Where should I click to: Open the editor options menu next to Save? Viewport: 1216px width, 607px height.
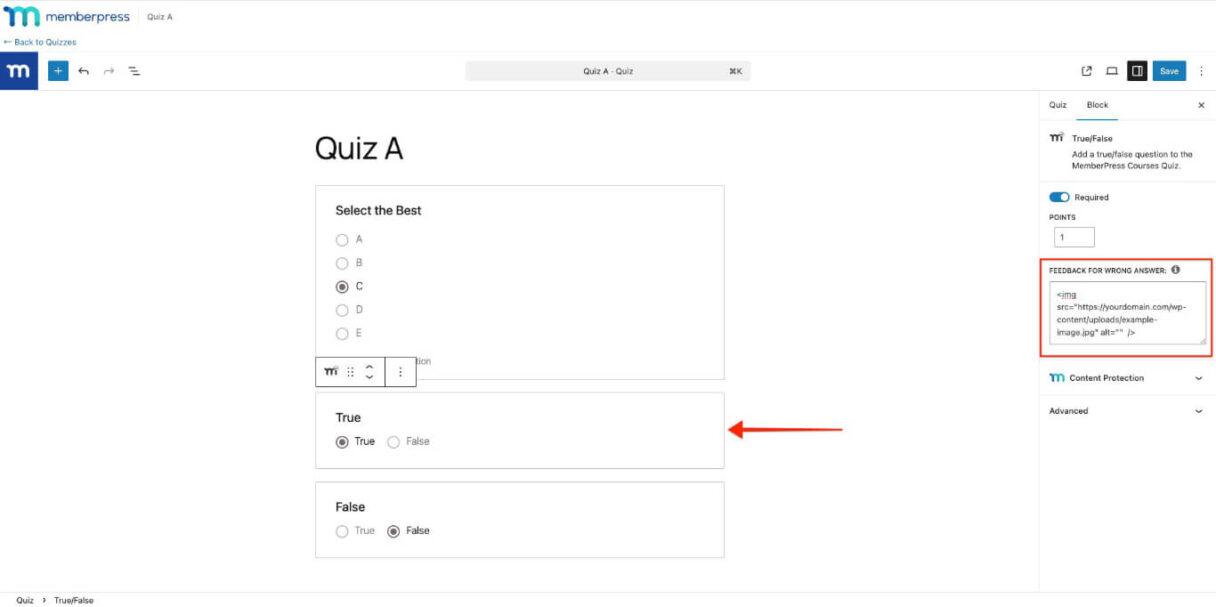click(x=1201, y=71)
